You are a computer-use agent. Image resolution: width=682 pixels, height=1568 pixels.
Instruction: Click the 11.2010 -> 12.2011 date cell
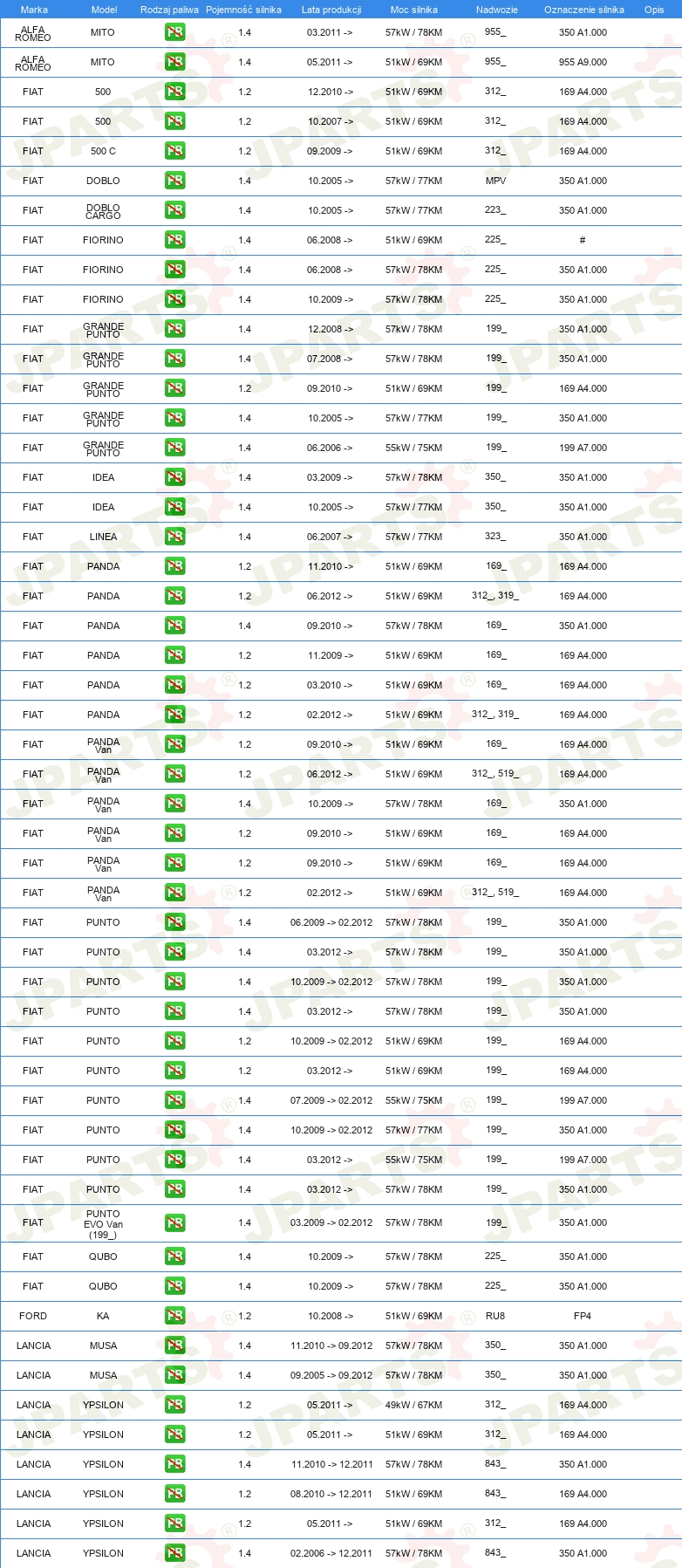coord(331,1464)
